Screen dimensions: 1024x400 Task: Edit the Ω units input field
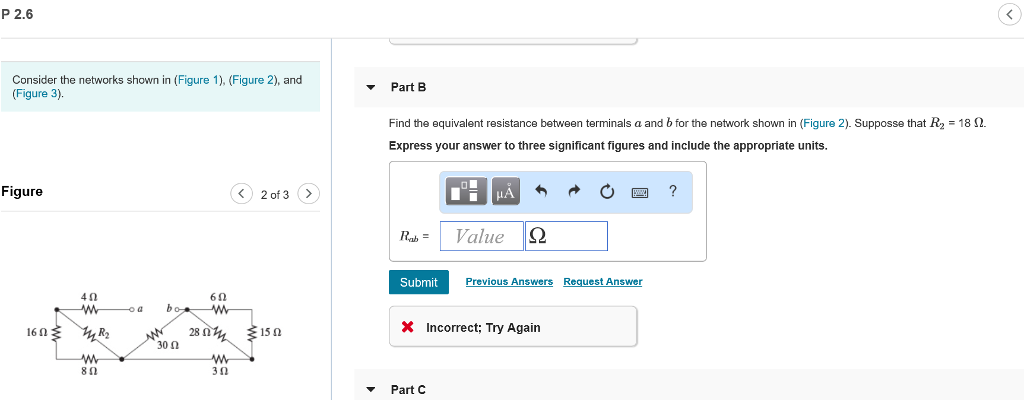(x=566, y=236)
